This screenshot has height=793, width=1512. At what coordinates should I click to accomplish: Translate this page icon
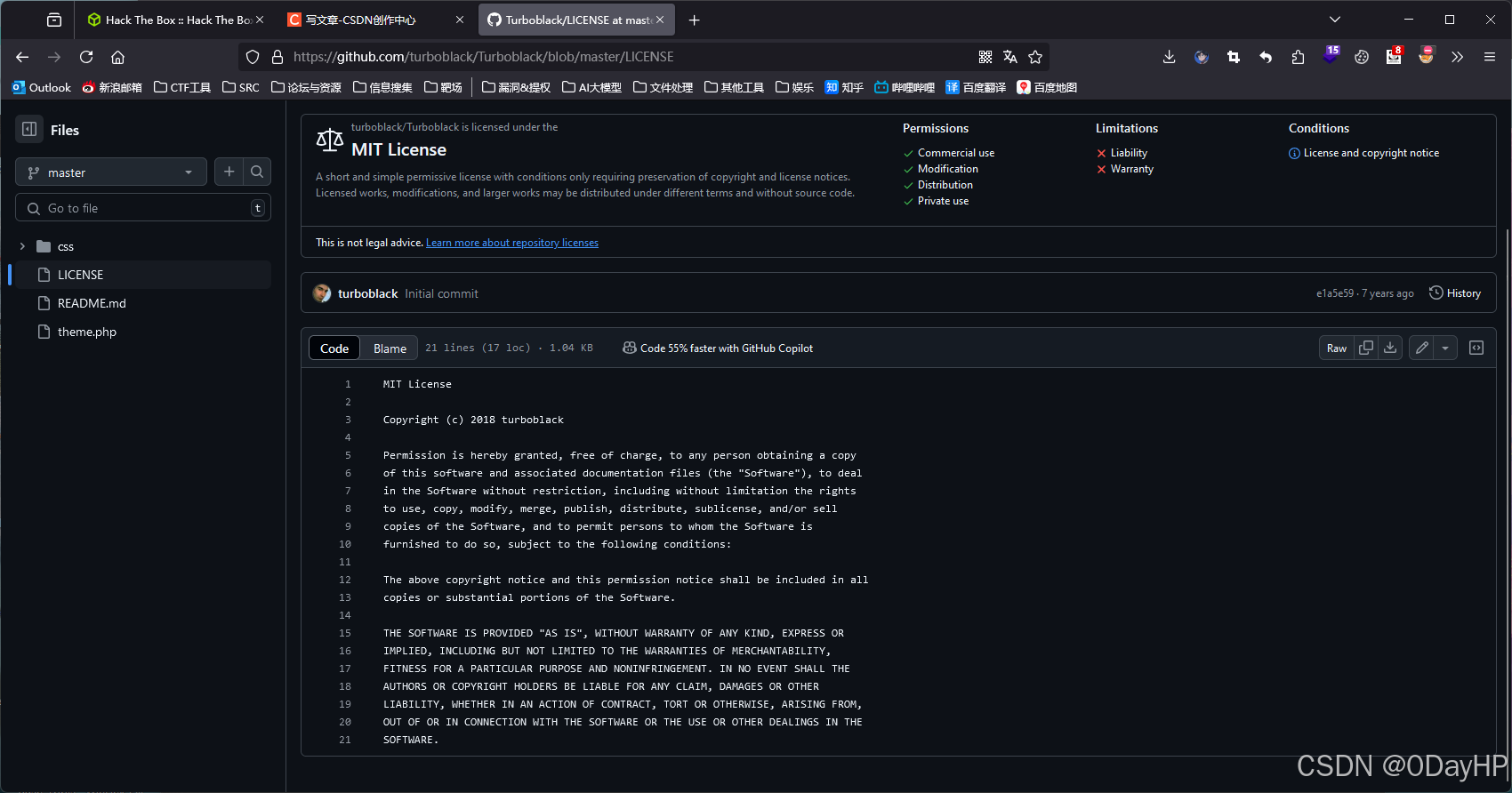click(1010, 57)
